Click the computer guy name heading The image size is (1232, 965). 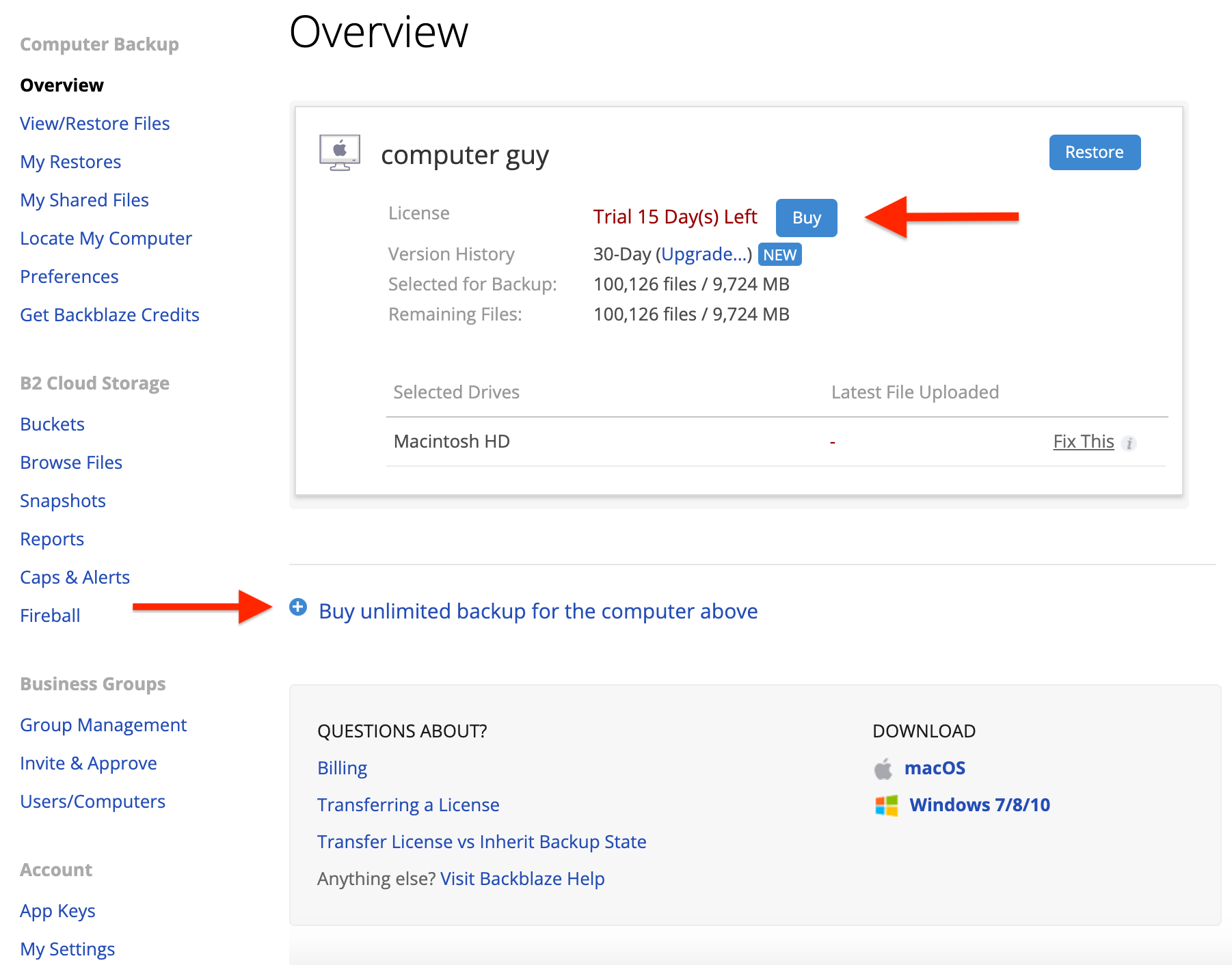465,155
